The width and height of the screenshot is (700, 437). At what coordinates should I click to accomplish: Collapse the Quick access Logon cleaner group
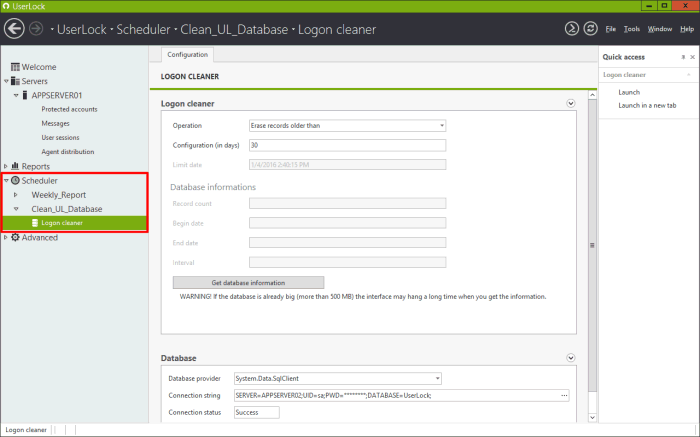pyautogui.click(x=688, y=75)
